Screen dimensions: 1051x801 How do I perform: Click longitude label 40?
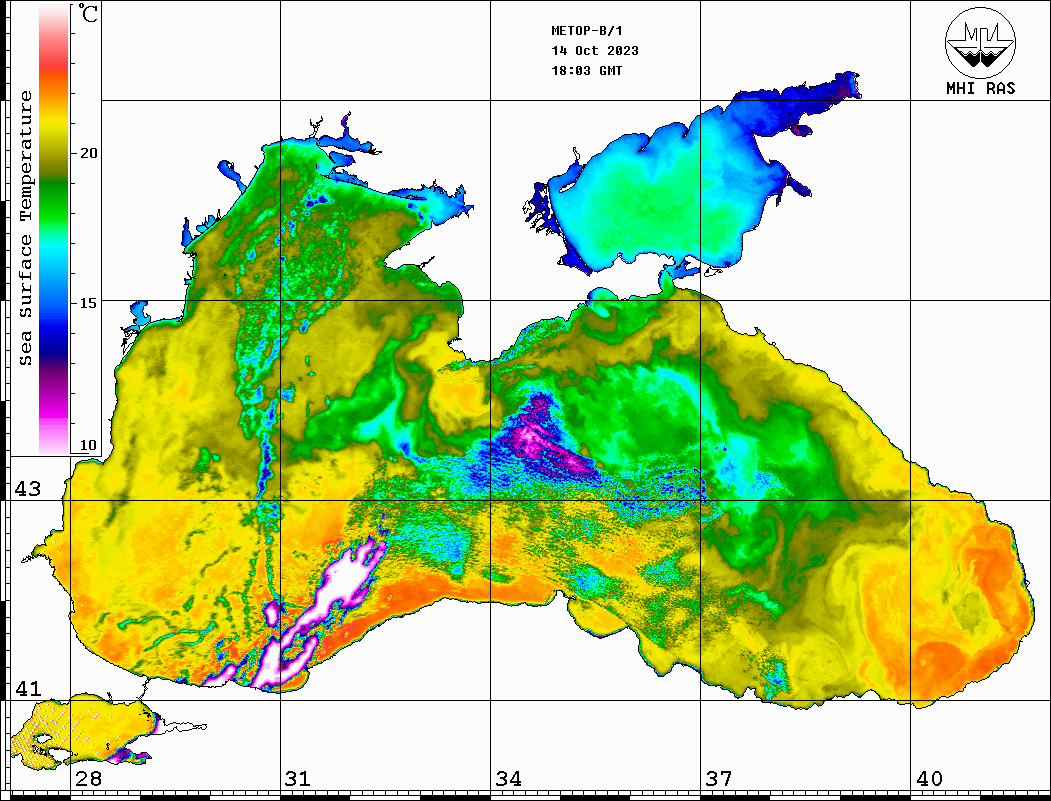[929, 779]
